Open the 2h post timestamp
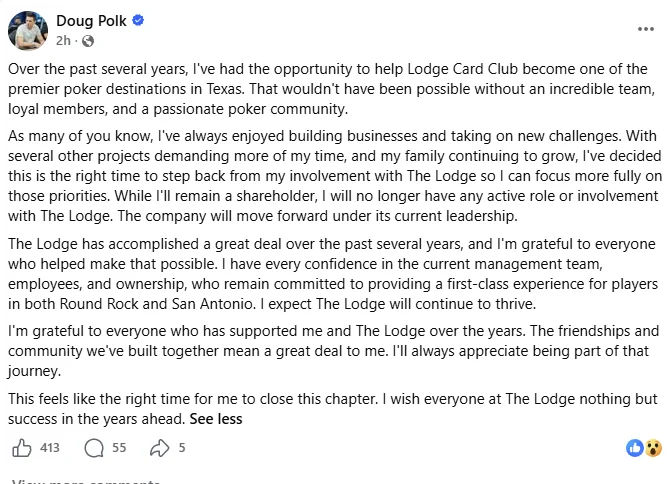This screenshot has width=669, height=484. point(63,41)
